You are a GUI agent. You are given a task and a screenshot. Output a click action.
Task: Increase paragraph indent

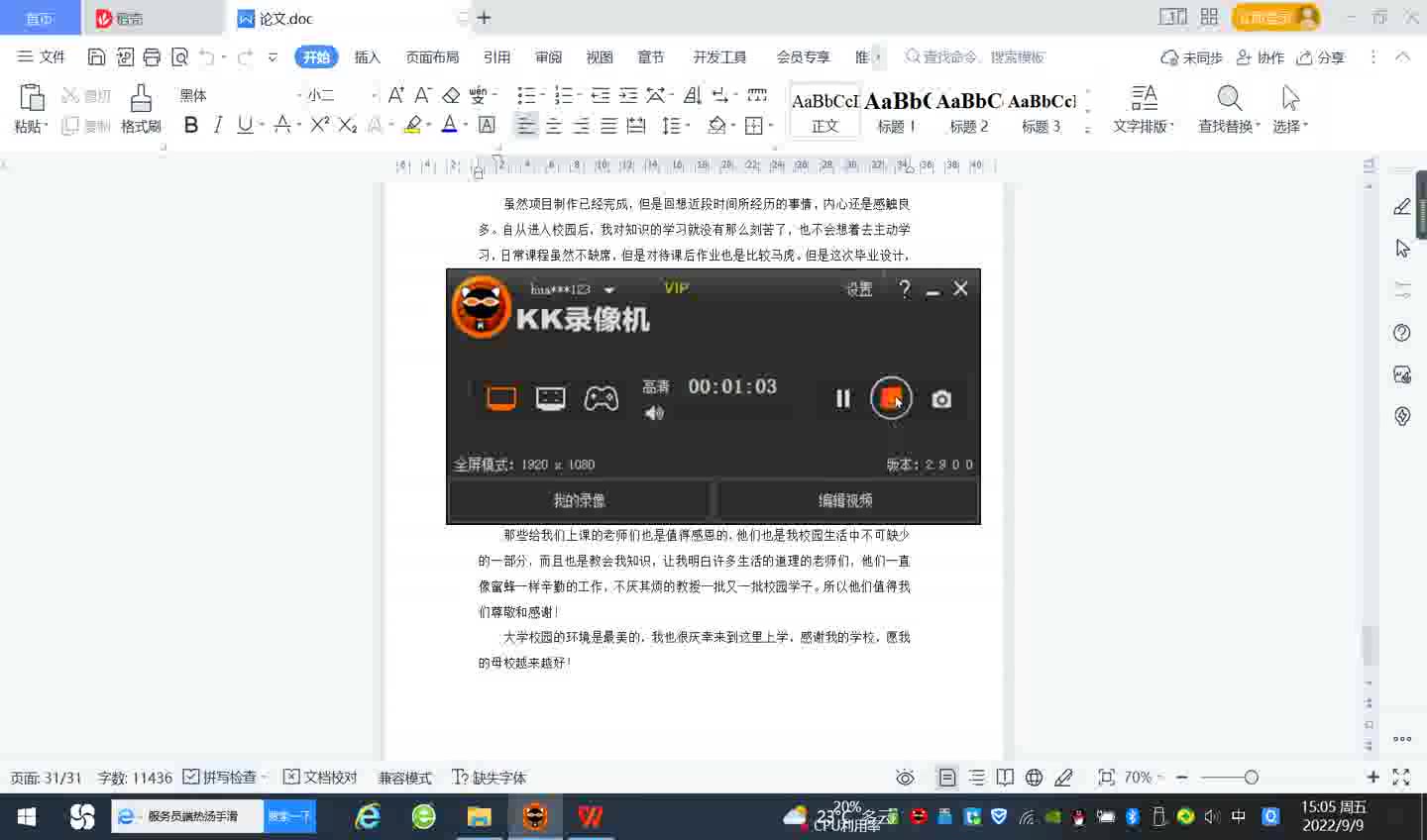(x=628, y=95)
